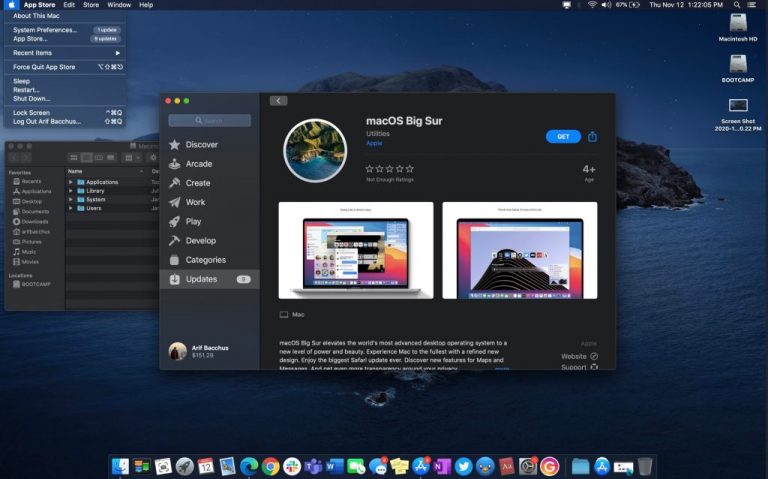Open Updates in the App Store sidebar
The image size is (768, 479).
click(x=210, y=279)
